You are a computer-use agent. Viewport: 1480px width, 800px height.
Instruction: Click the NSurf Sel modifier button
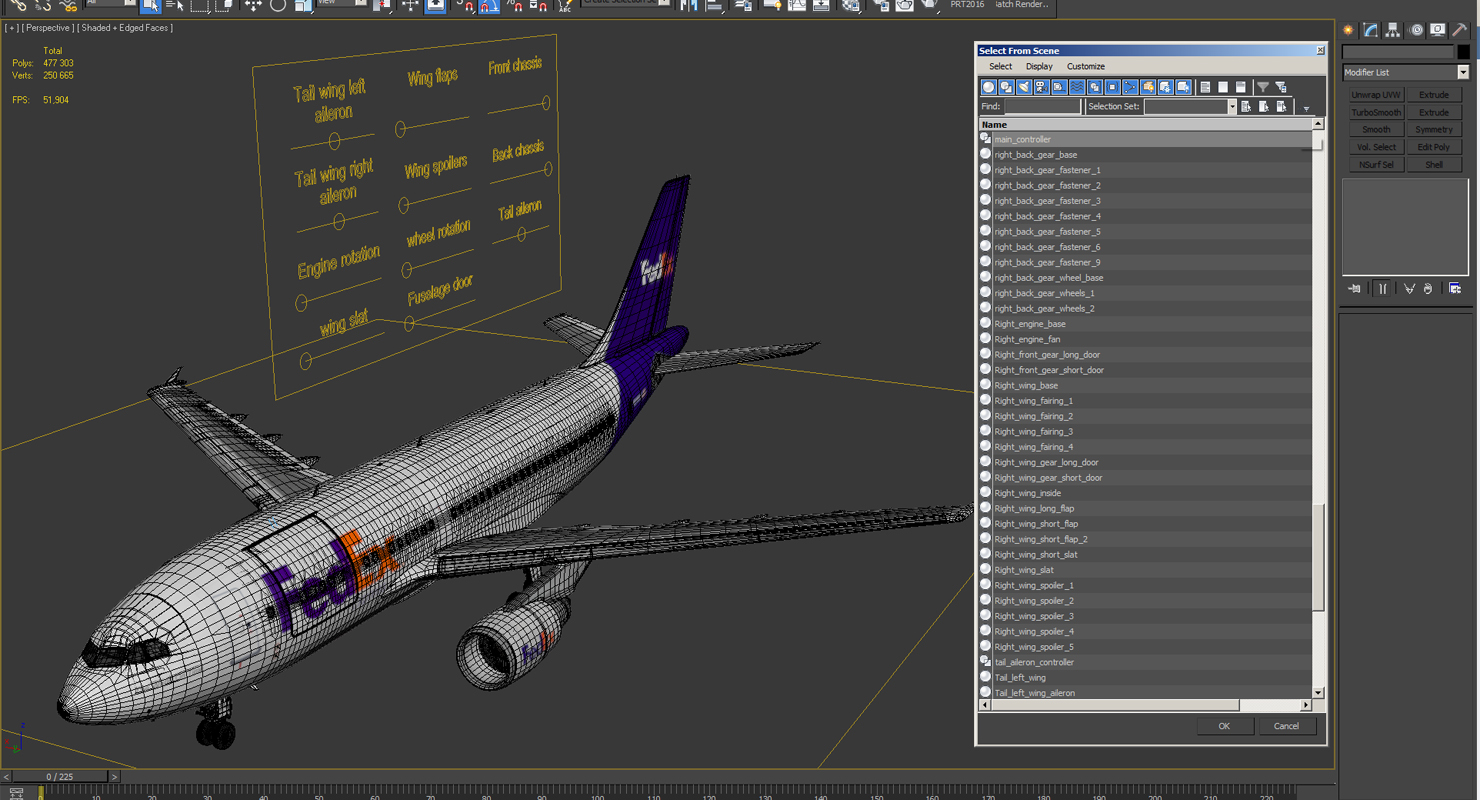pos(1376,164)
